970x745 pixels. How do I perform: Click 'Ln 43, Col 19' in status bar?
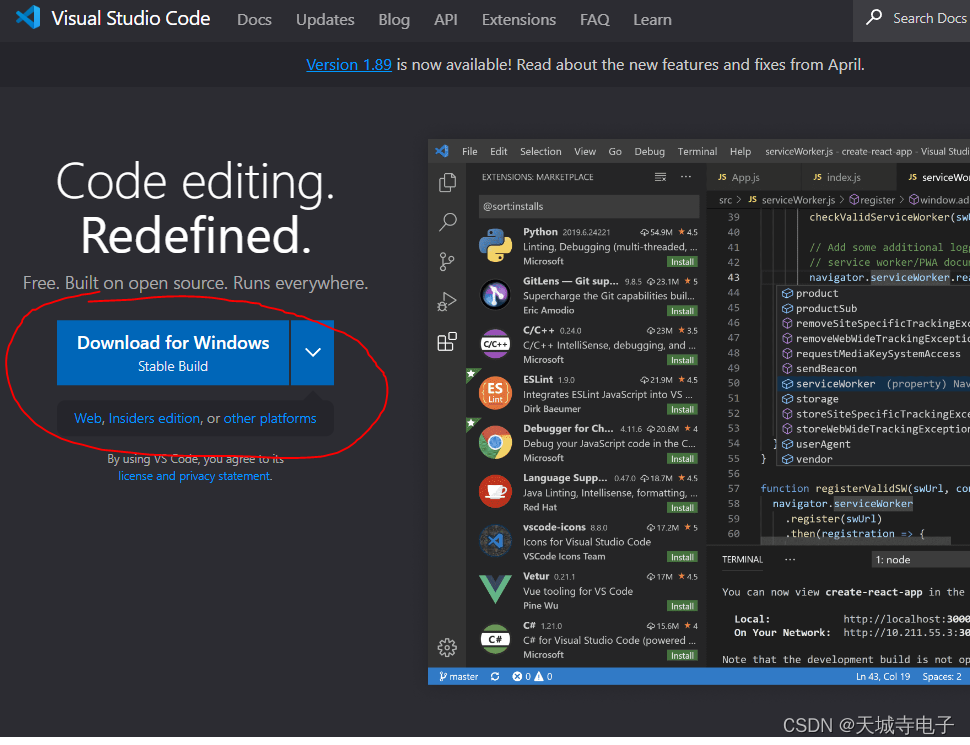(883, 677)
